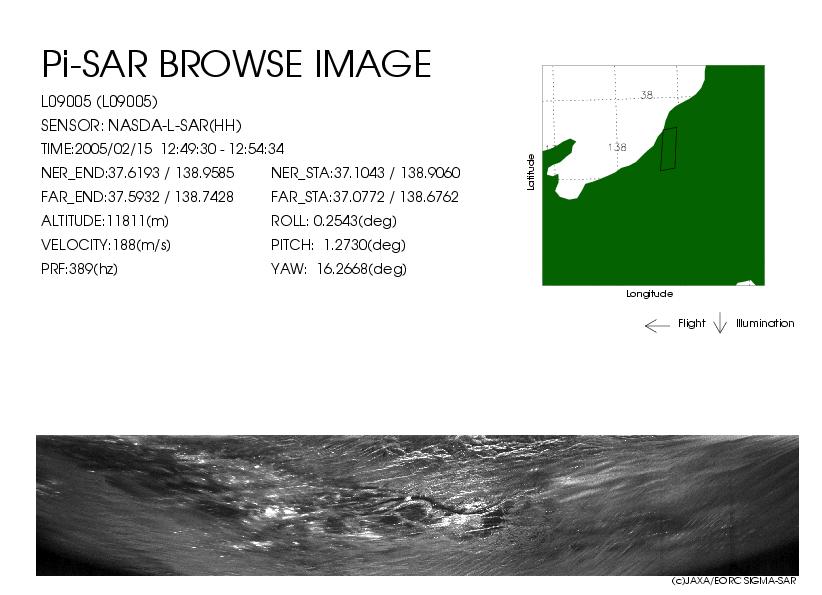
Task: Click the (c)JAXA/EORC SIGMA-SAR credit
Action: coord(734,581)
